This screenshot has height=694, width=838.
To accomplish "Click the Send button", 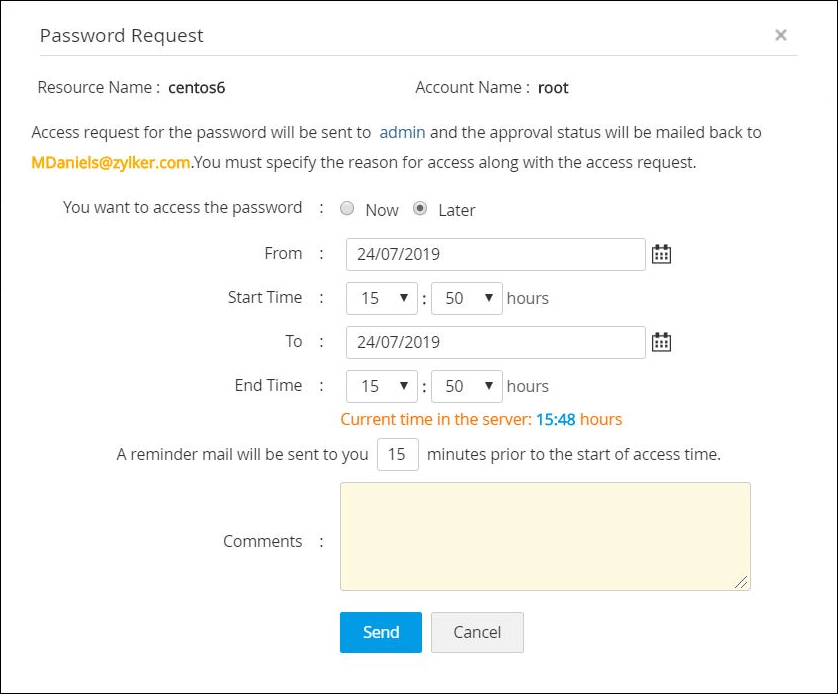I will pos(381,632).
